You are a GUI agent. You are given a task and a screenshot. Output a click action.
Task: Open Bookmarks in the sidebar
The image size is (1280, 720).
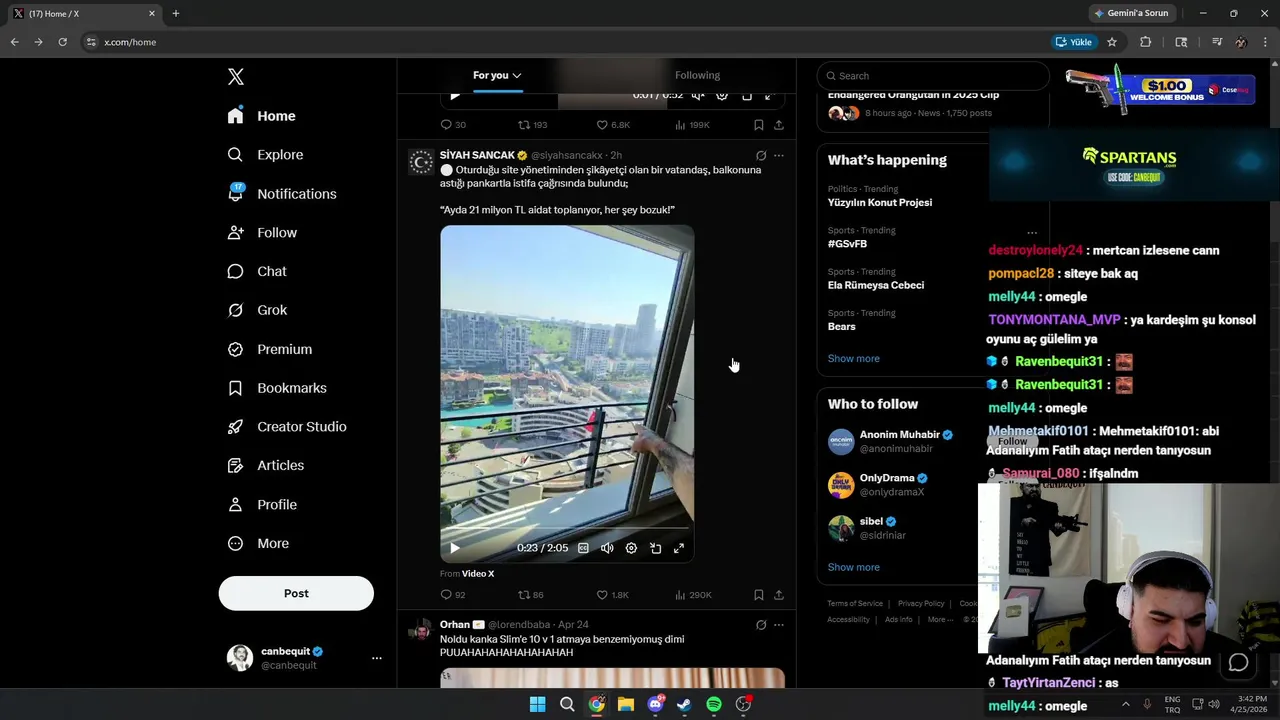click(x=277, y=388)
